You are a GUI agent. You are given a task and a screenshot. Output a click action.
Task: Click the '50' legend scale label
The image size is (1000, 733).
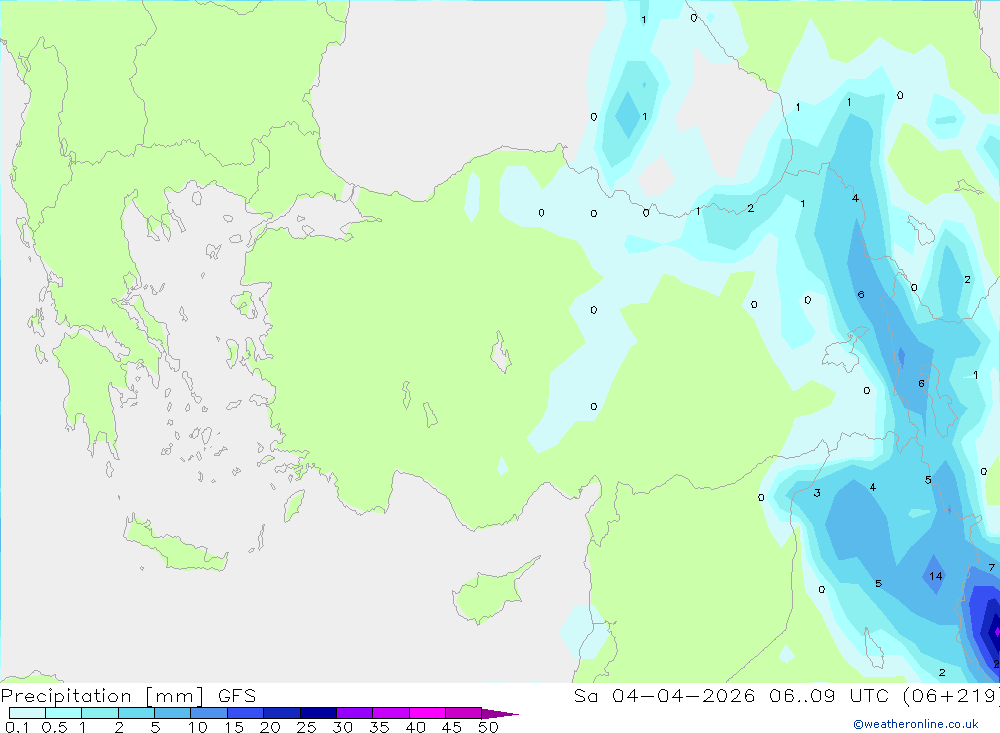(x=489, y=727)
